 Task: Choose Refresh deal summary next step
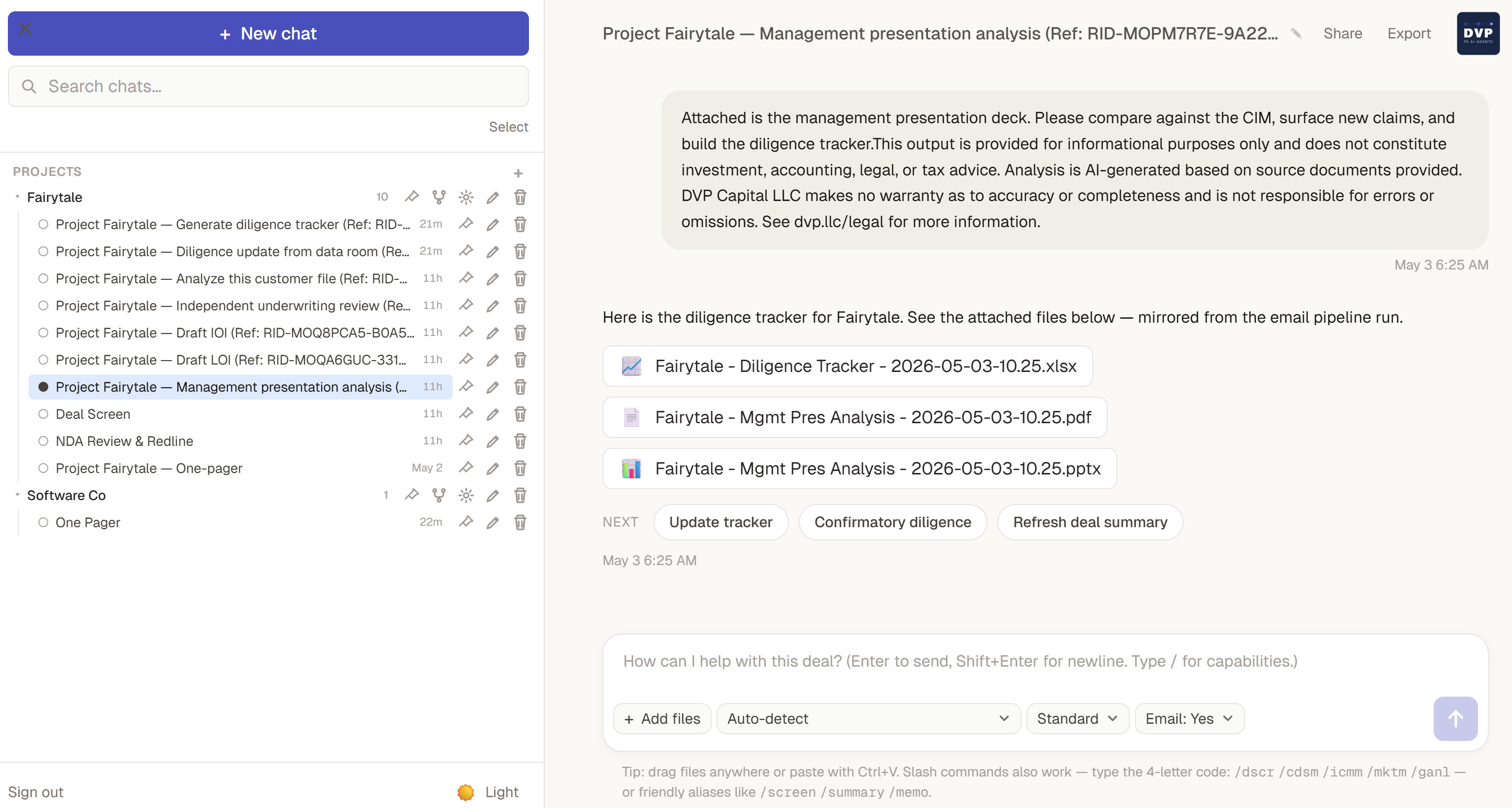click(1089, 522)
